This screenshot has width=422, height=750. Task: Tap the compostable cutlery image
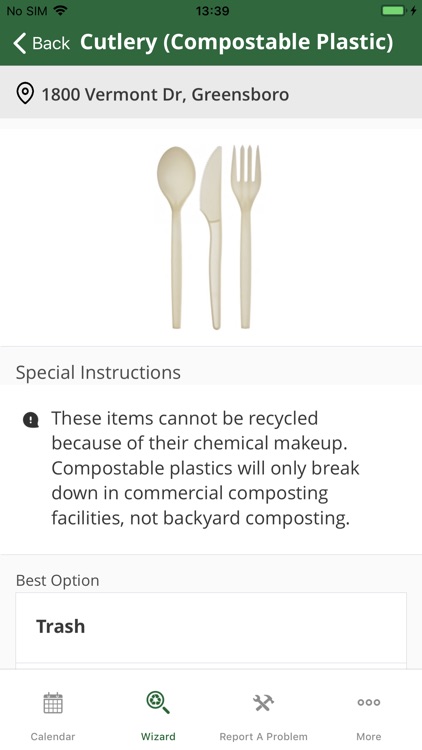[x=210, y=238]
